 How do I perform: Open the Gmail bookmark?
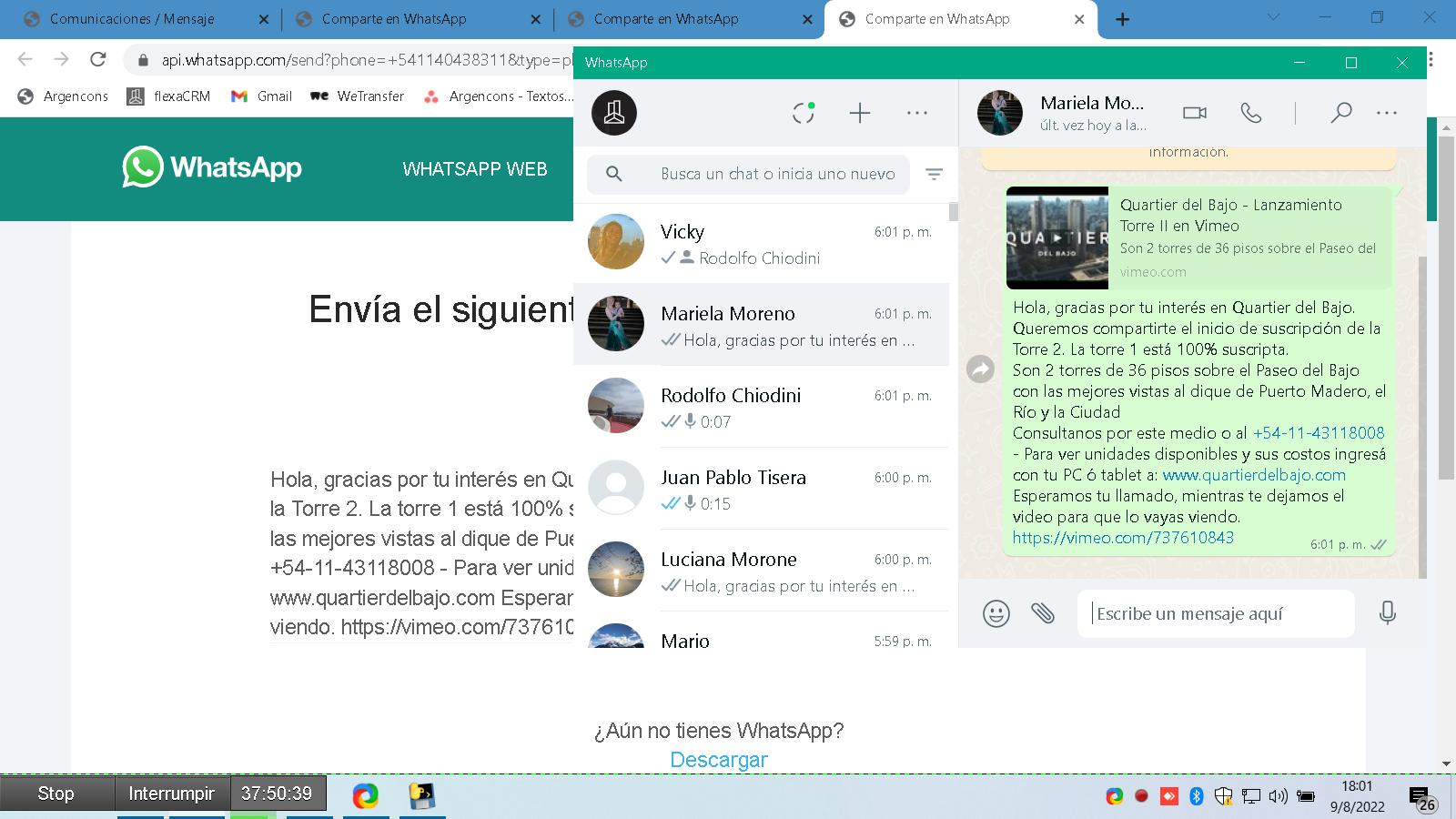pyautogui.click(x=262, y=96)
